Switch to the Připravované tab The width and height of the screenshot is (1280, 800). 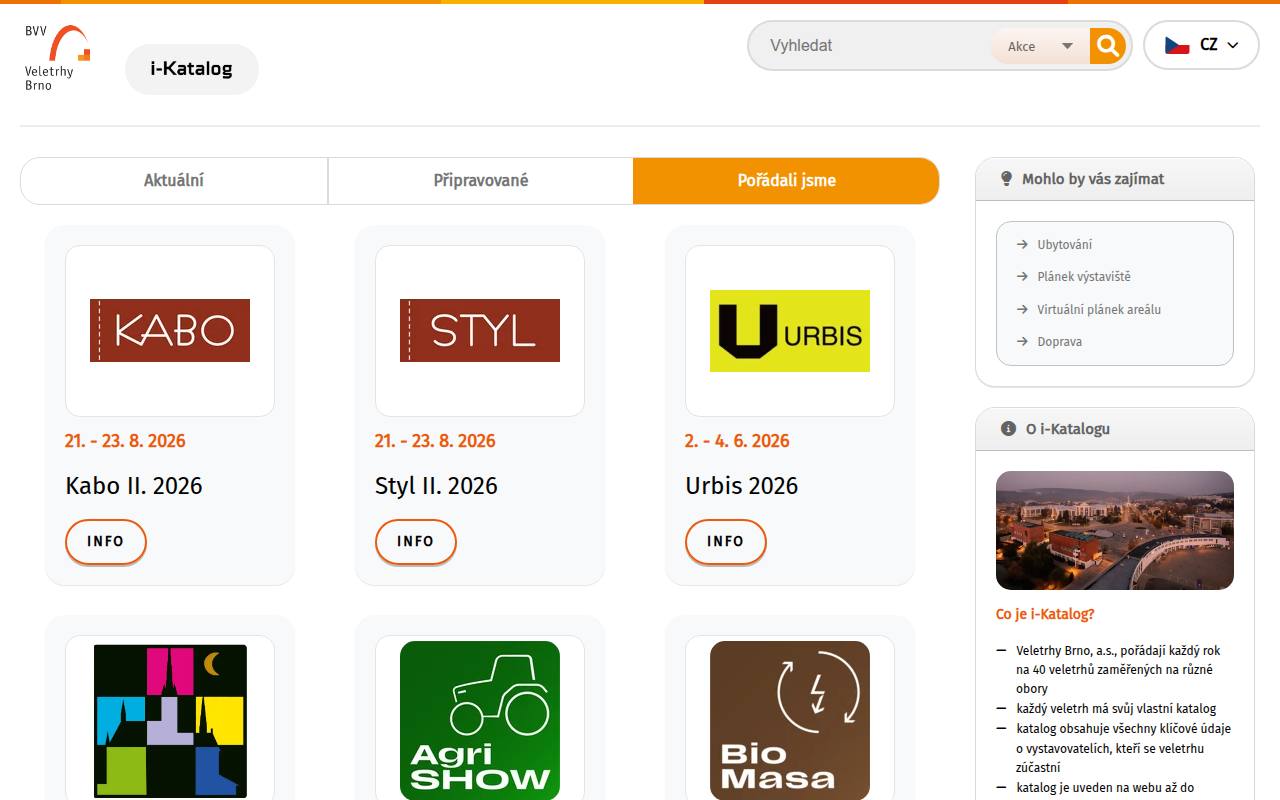click(x=481, y=181)
